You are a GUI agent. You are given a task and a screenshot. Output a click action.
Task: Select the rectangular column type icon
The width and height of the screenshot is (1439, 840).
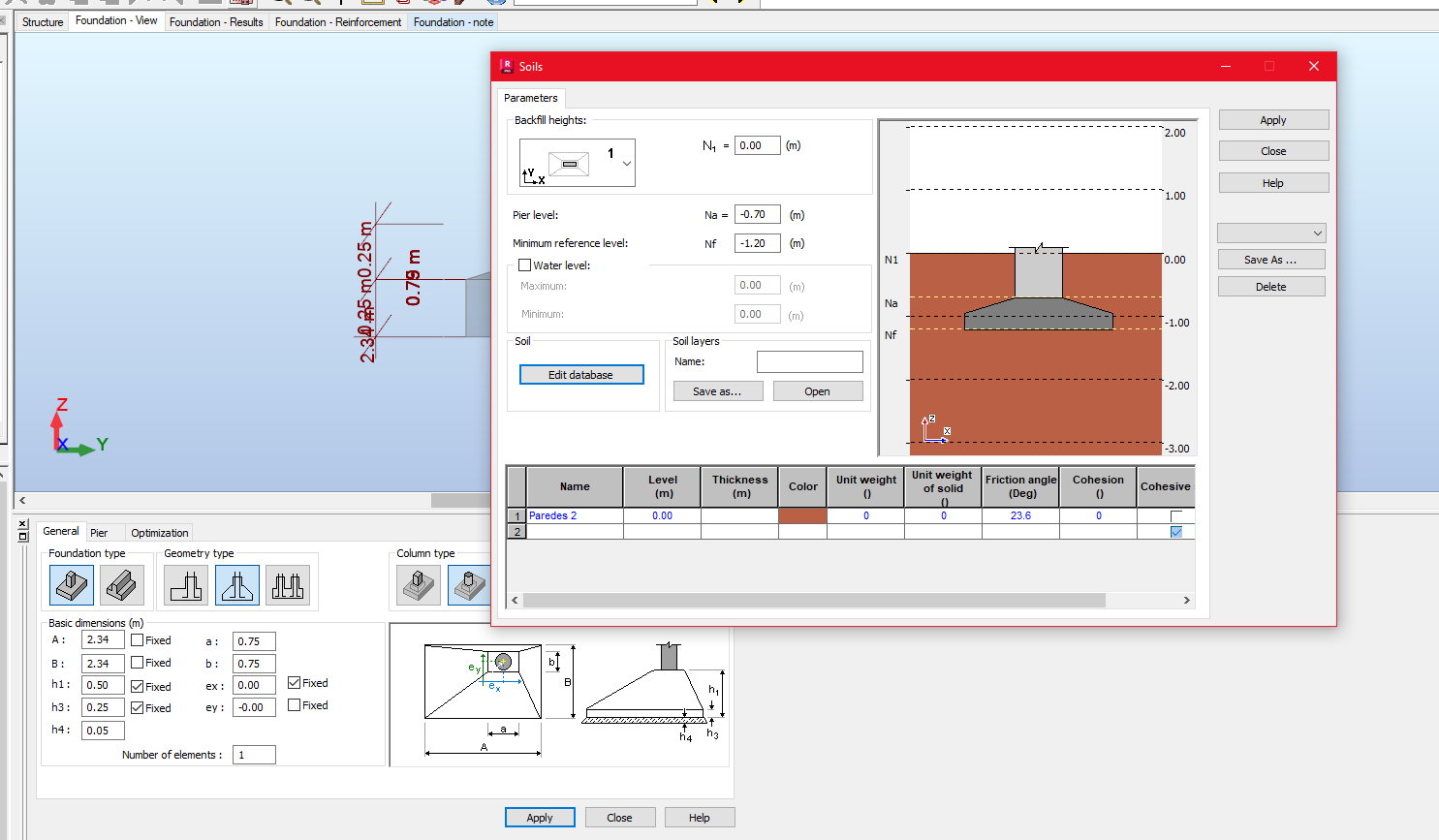pyautogui.click(x=417, y=585)
